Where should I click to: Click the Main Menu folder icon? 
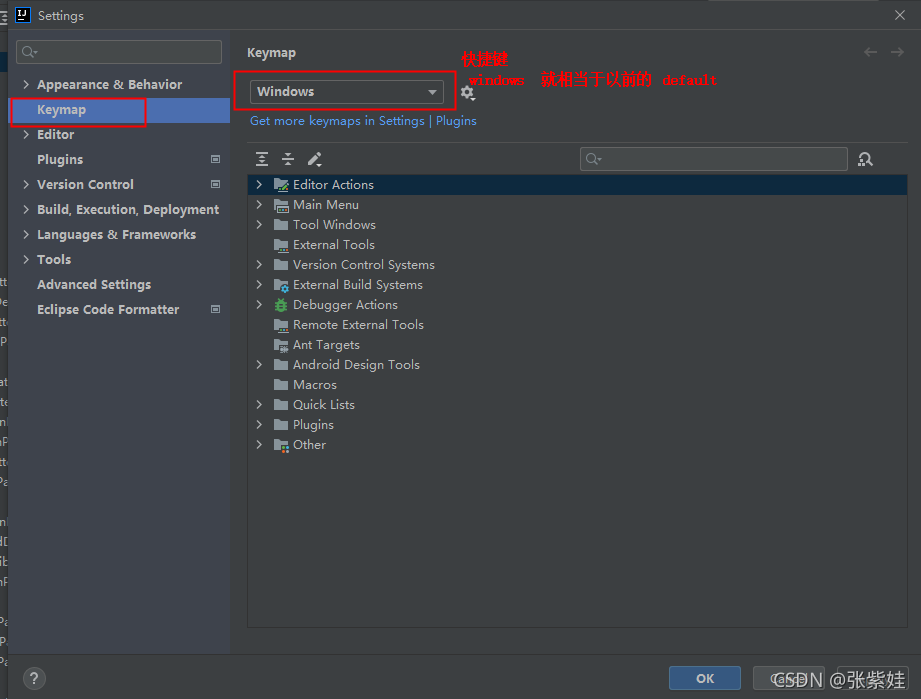281,205
